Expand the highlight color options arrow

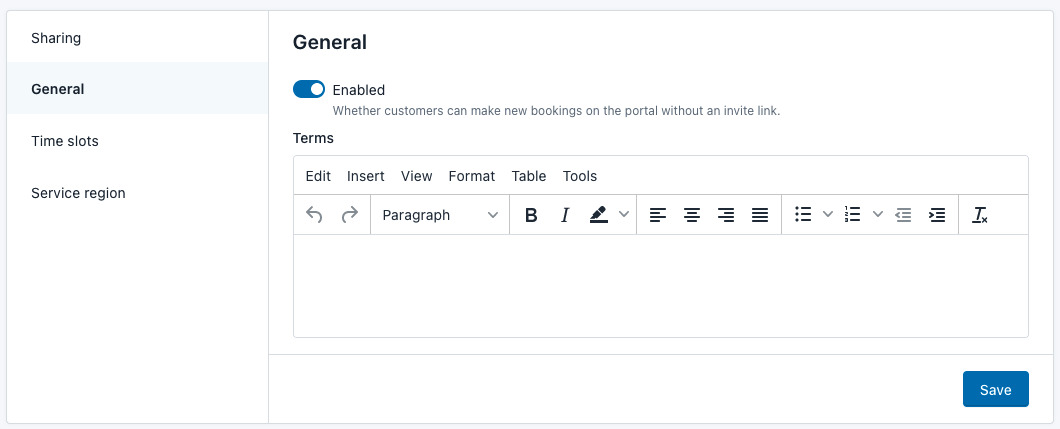pos(625,215)
